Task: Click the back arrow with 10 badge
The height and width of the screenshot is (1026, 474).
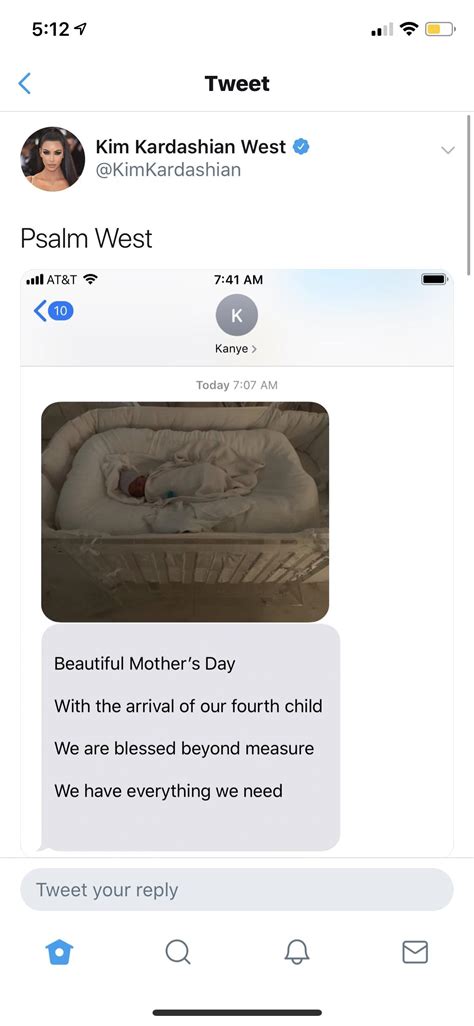Action: point(53,311)
